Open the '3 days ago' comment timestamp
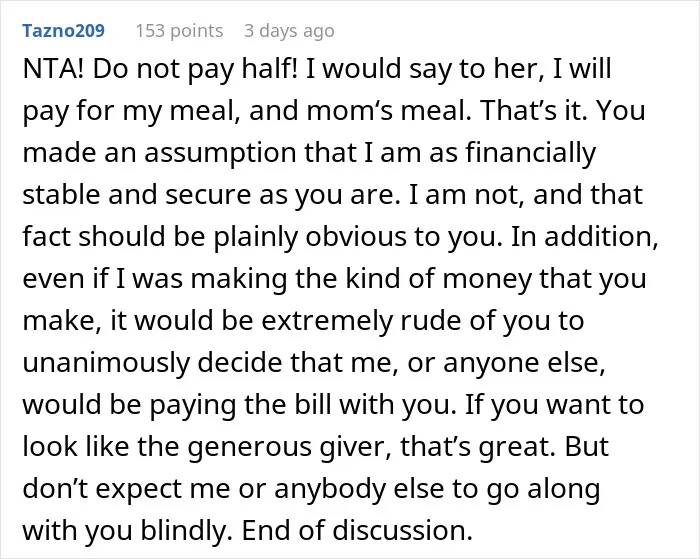The width and height of the screenshot is (700, 559). point(289,31)
